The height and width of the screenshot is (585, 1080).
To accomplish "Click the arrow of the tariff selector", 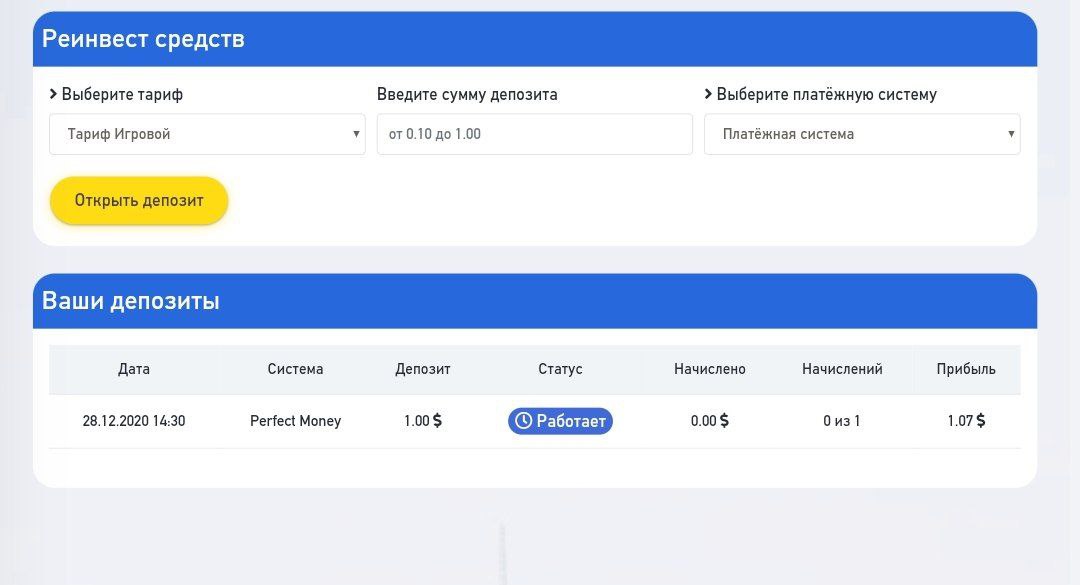I will click(356, 134).
